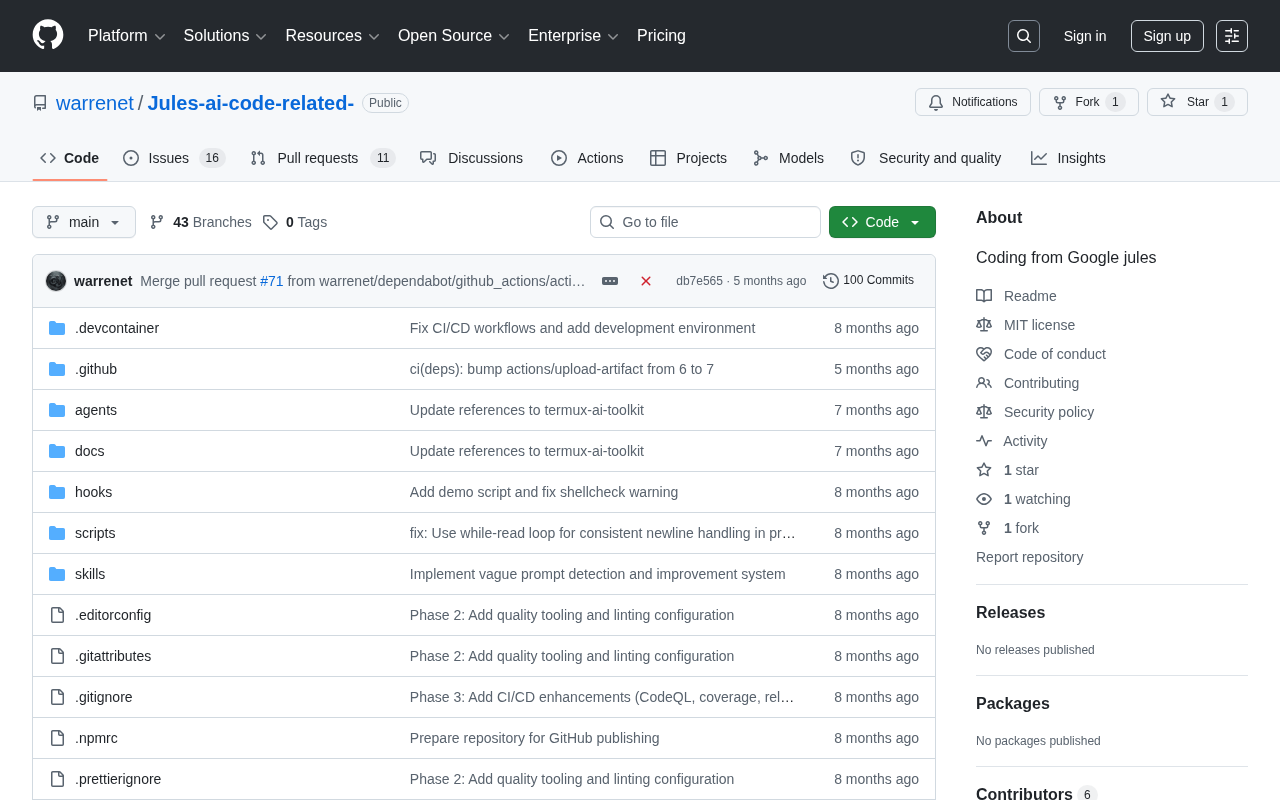Open the scripts folder
The width and height of the screenshot is (1280, 800).
(95, 533)
